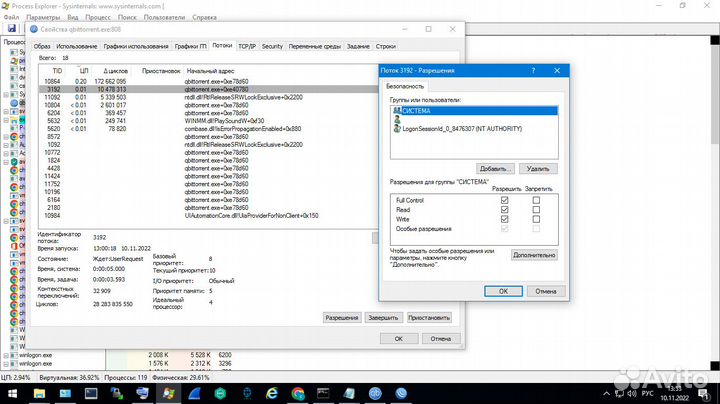Select LogonSessionId_0_8476307 user entry
Screen dimensions: 720x404
point(454,128)
